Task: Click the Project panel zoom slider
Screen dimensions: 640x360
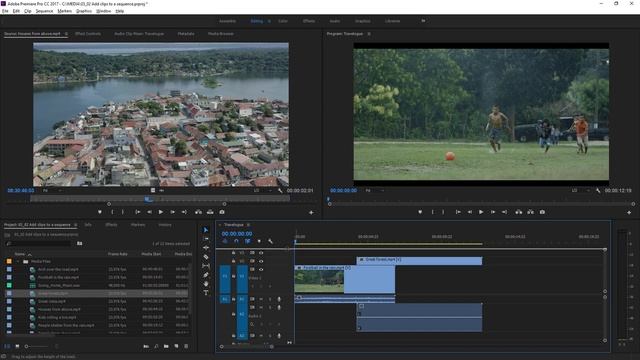Action: tap(35, 346)
